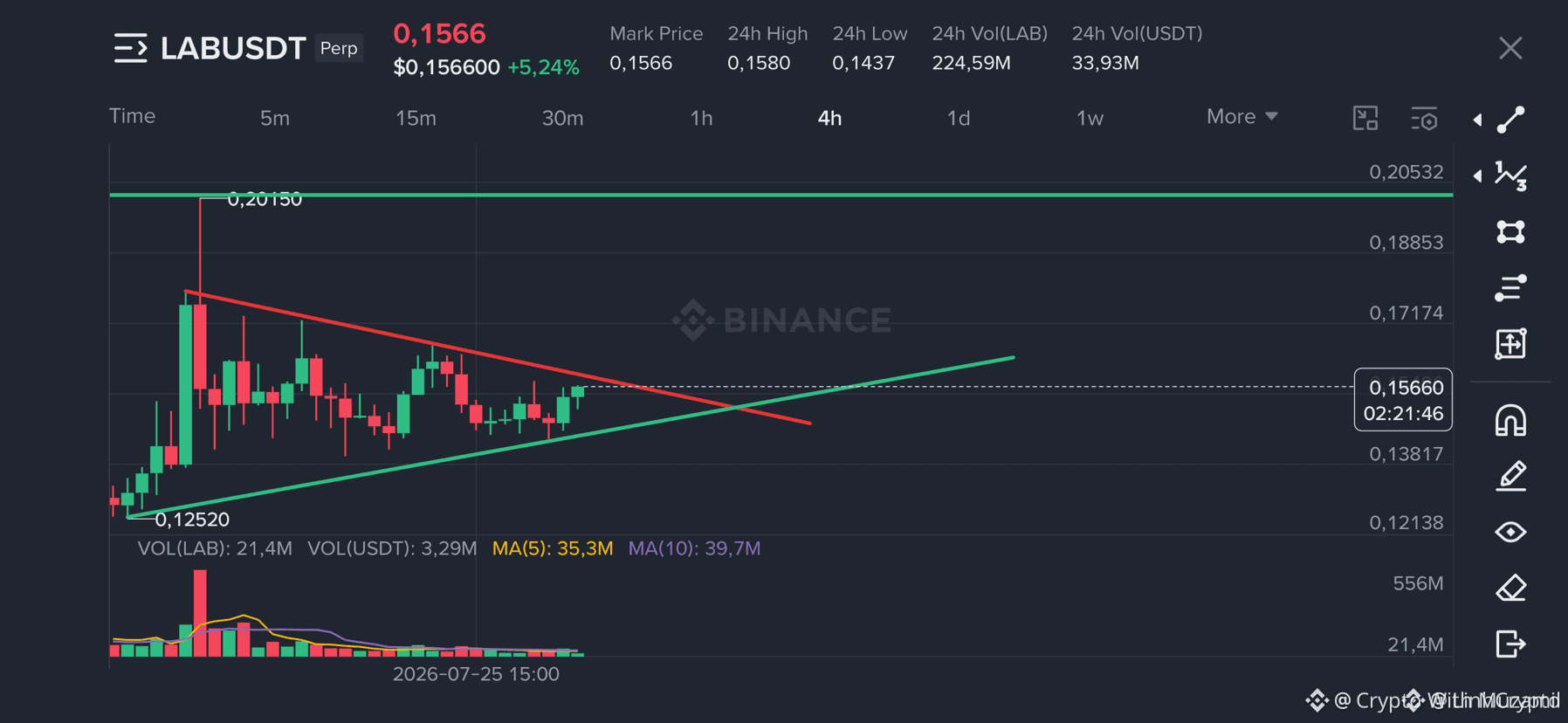Image resolution: width=1568 pixels, height=723 pixels.
Task: Switch to the 30m timeframe
Action: point(562,118)
